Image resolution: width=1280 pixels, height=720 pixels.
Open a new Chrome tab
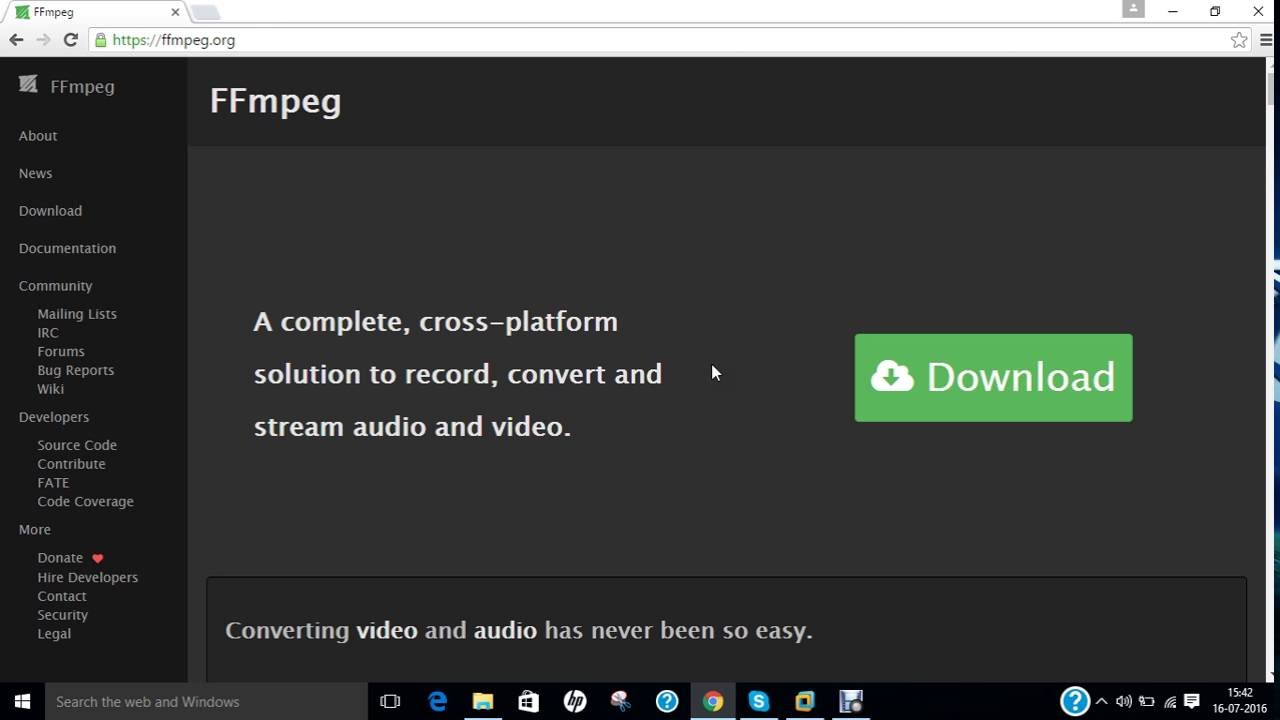pos(205,12)
